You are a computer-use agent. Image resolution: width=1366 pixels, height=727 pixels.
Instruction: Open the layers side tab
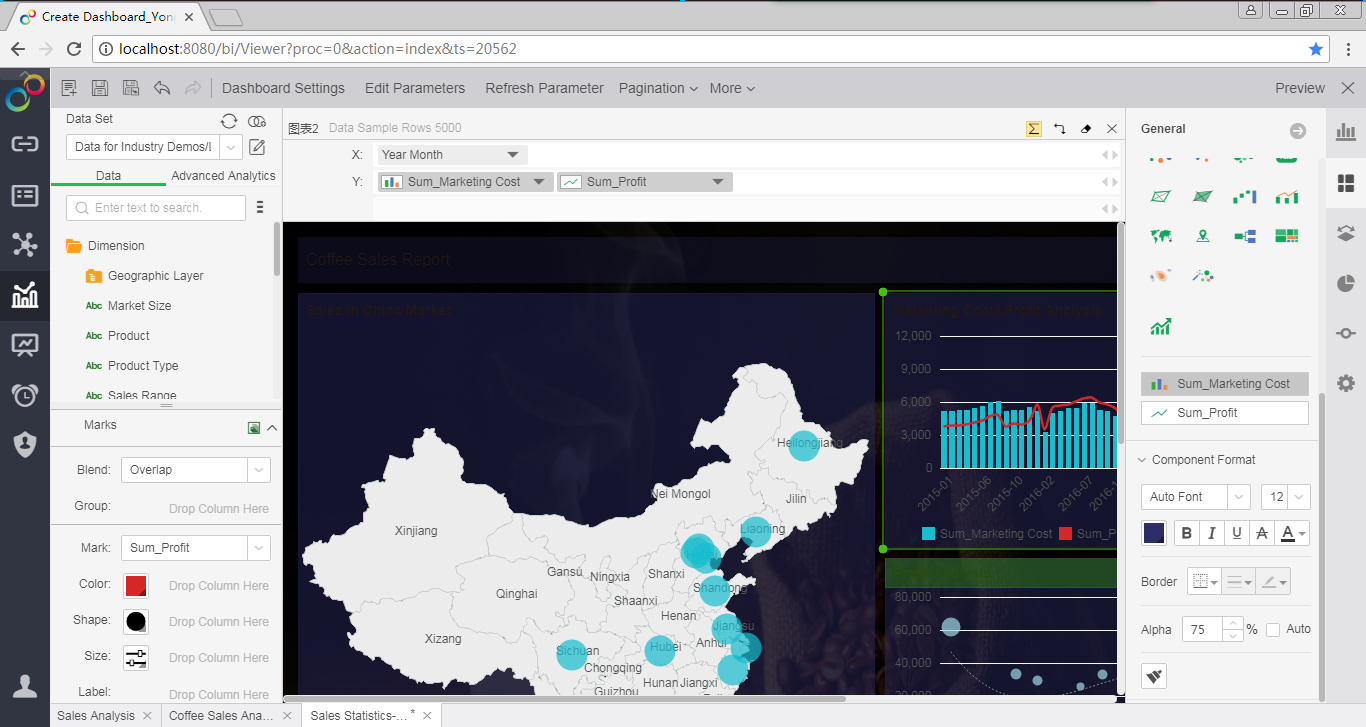coord(1346,233)
